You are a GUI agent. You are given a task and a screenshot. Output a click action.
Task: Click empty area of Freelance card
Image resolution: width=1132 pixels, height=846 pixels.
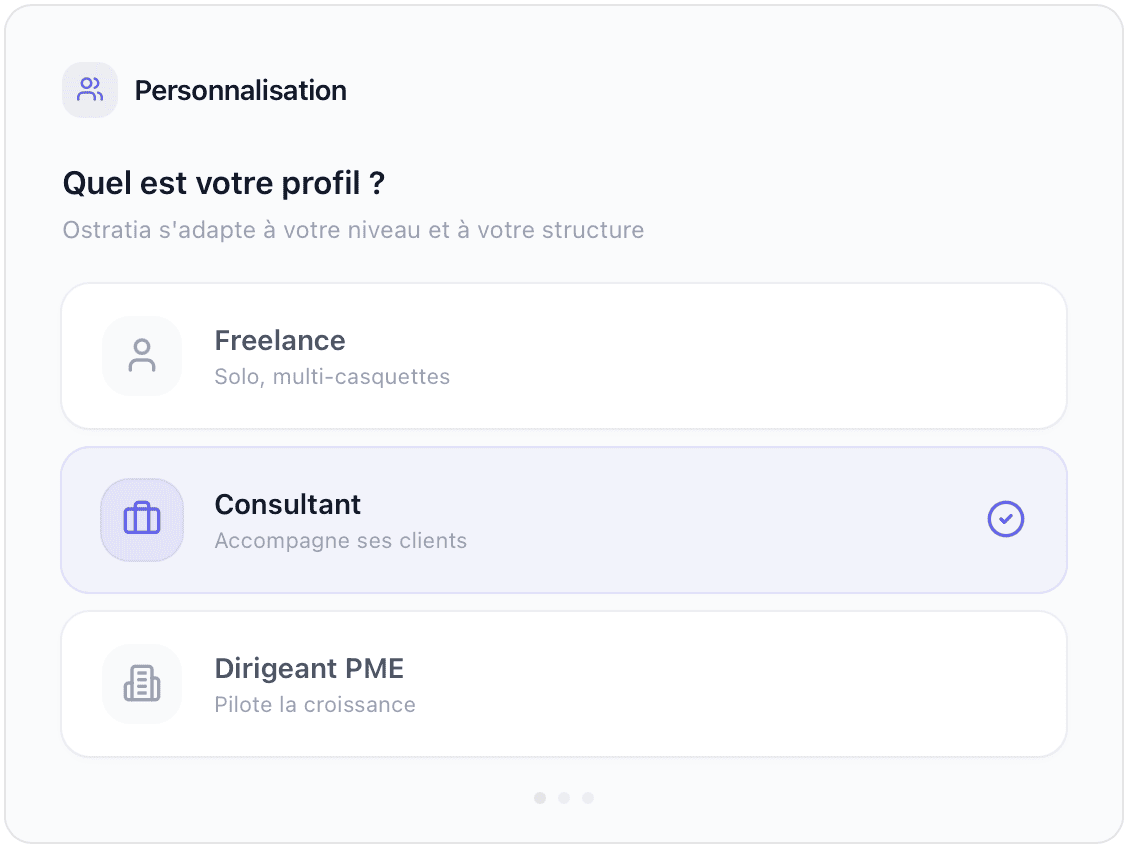(x=750, y=356)
